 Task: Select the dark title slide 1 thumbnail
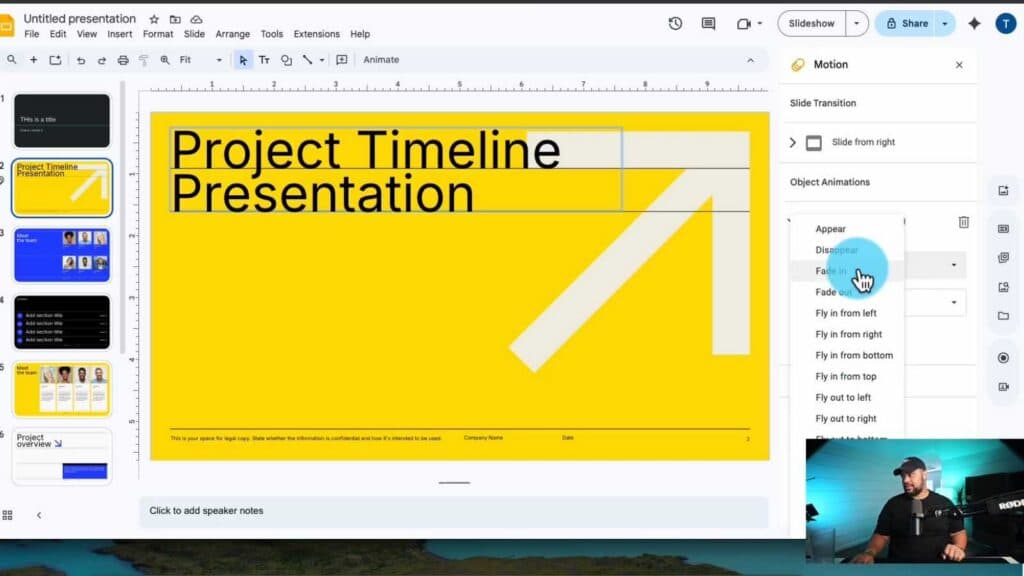[x=62, y=121]
